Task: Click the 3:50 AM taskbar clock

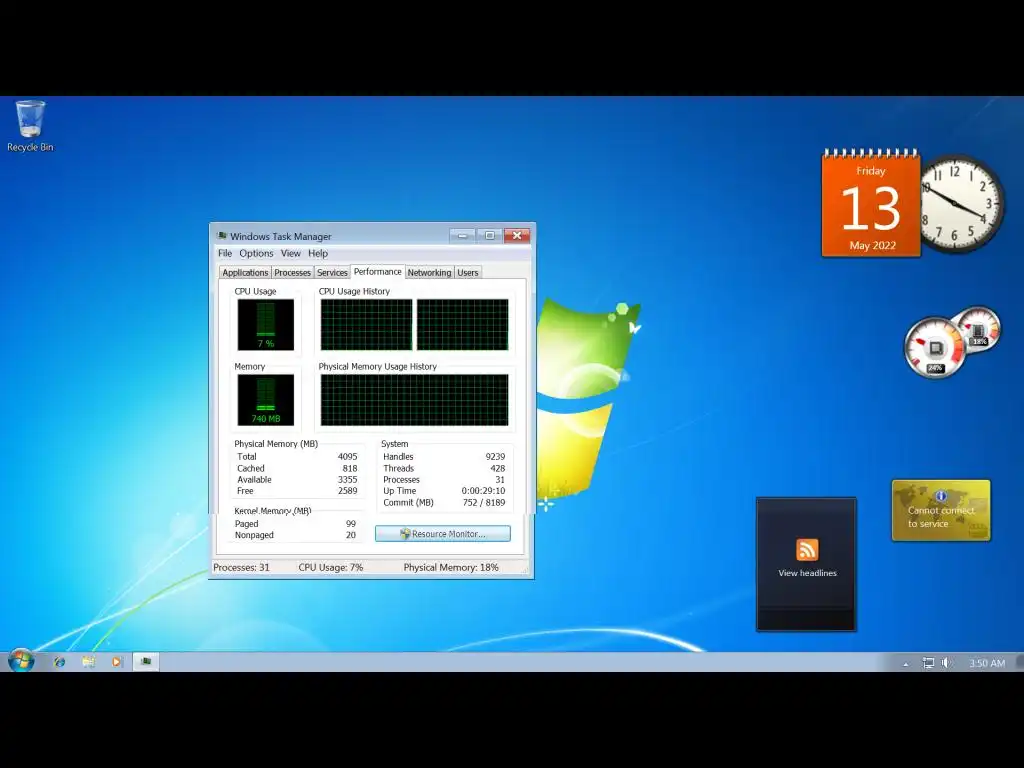Action: click(x=987, y=663)
